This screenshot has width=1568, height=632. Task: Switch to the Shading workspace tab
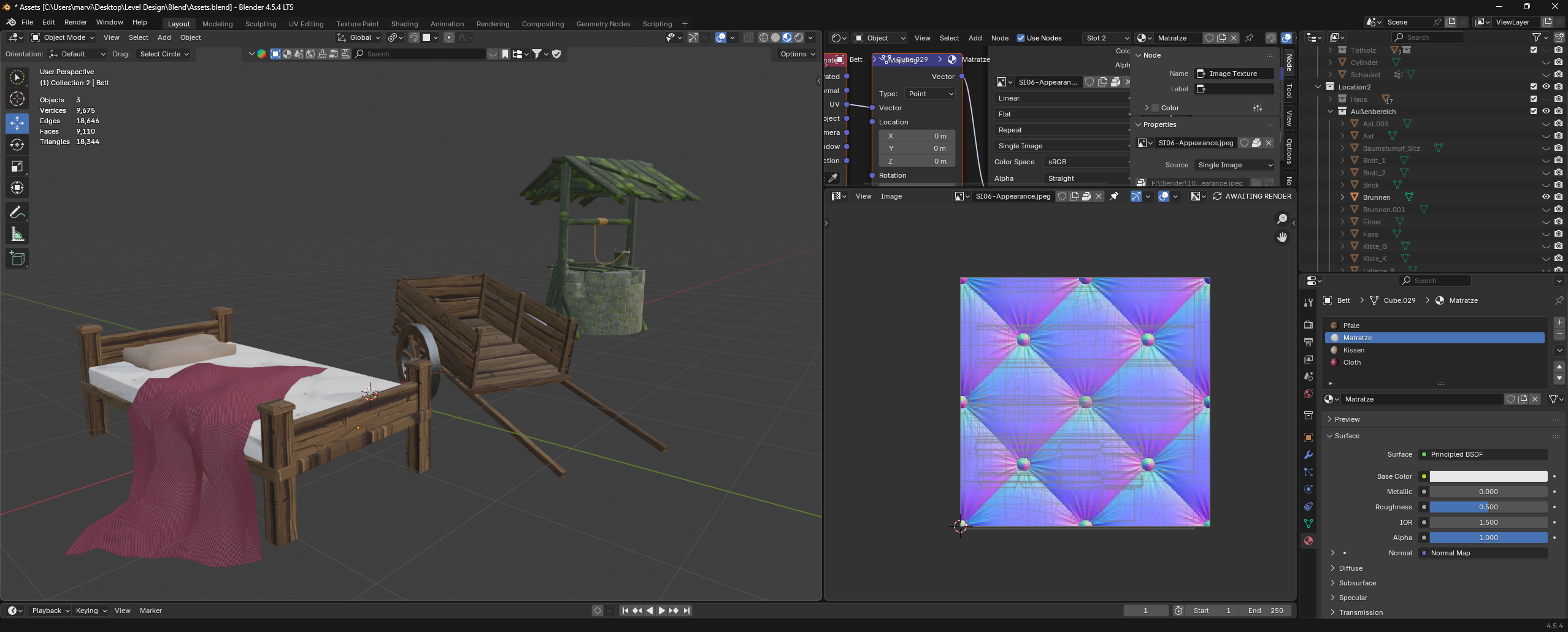404,24
